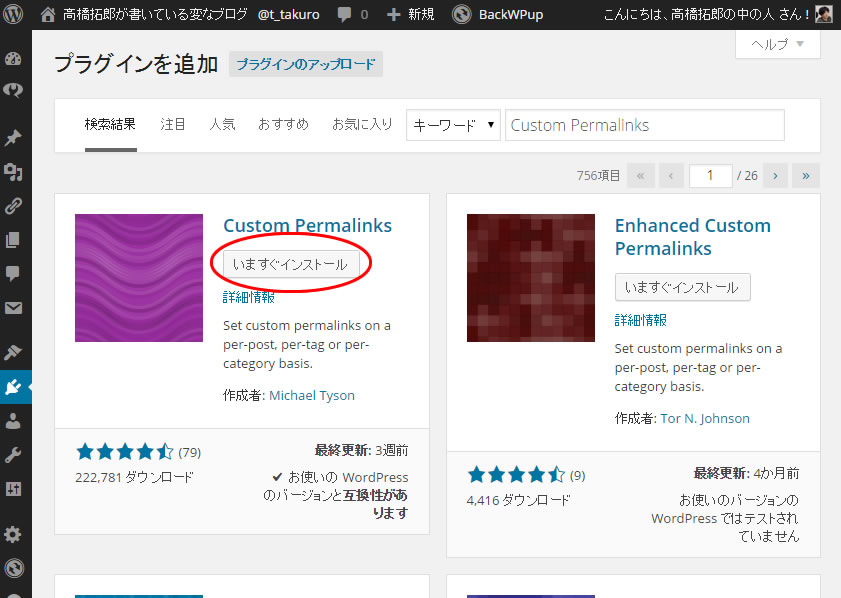
Task: Switch to the 人気 tab
Action: [222, 125]
